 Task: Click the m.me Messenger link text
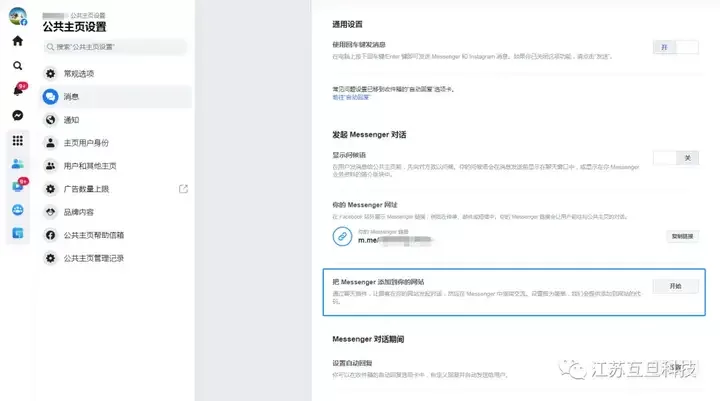[395, 240]
